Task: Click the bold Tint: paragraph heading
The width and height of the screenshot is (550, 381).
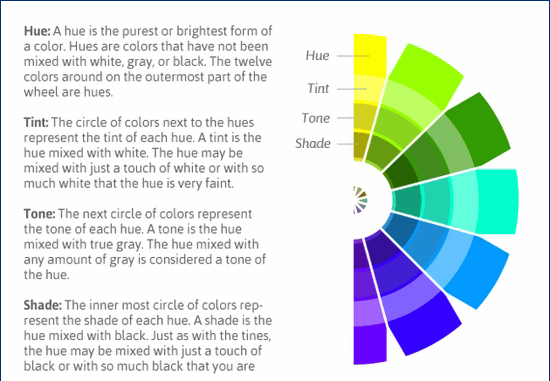Action: pyautogui.click(x=36, y=122)
